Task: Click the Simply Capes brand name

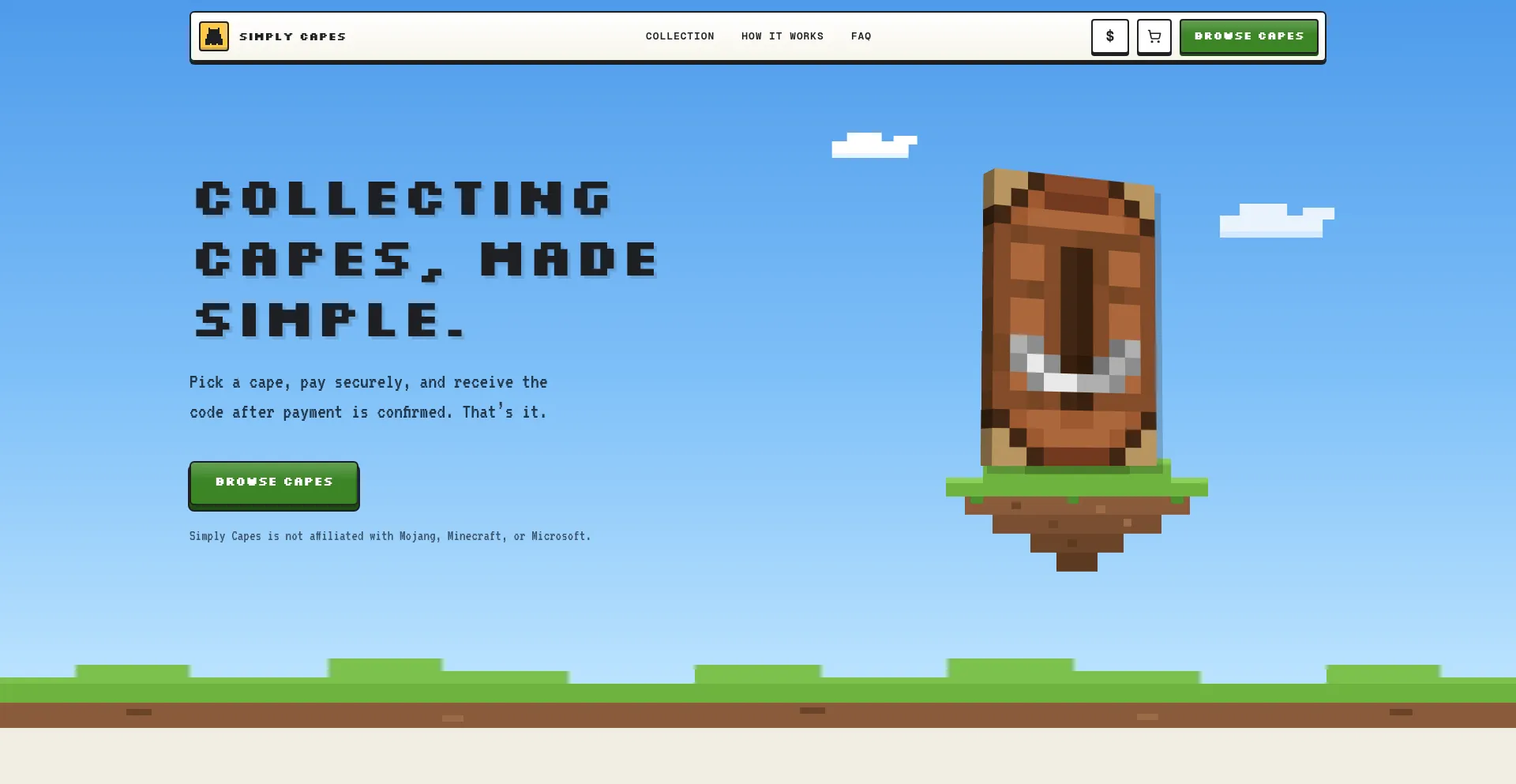Action: tap(293, 36)
